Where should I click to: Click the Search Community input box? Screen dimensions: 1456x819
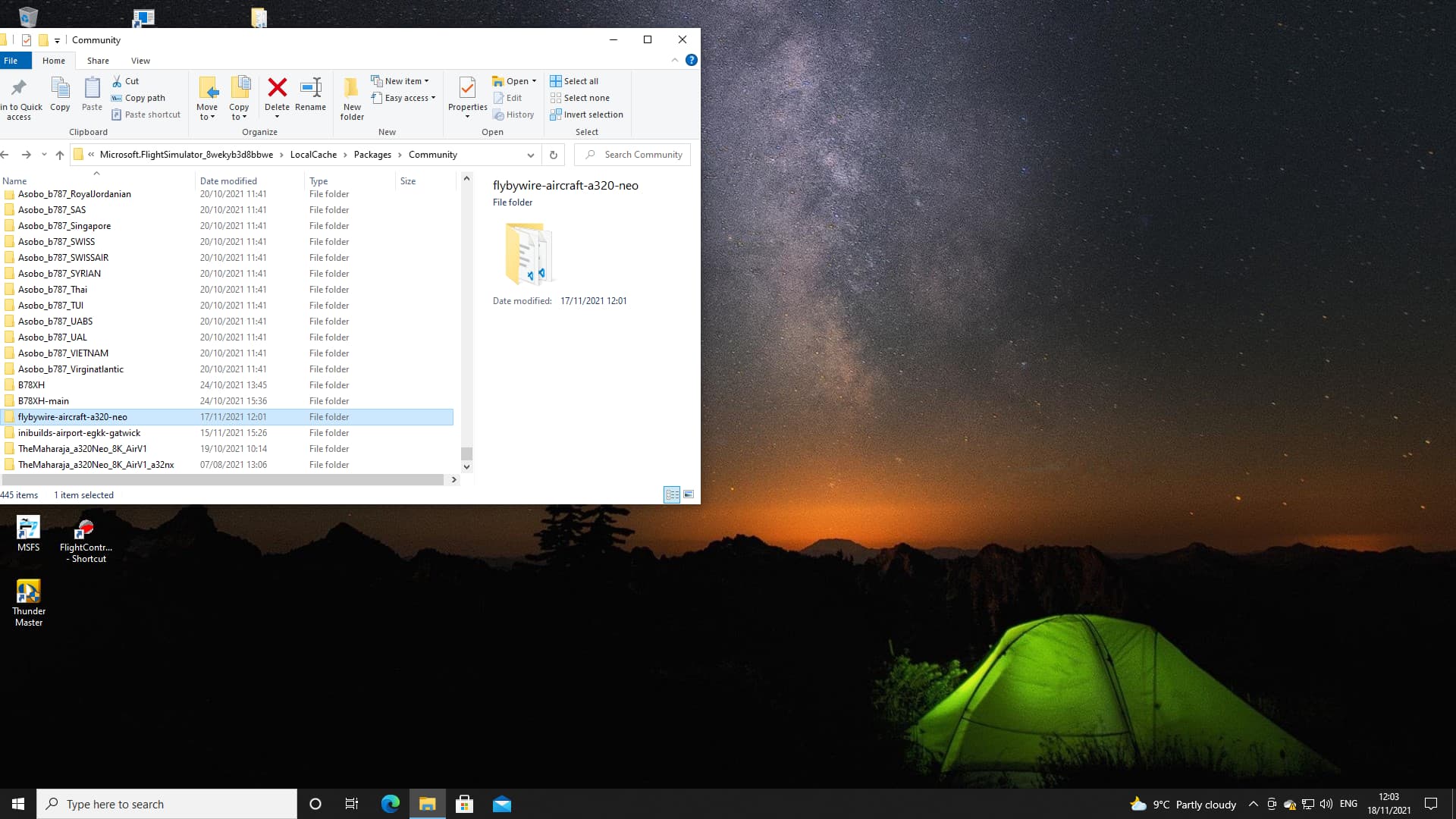[632, 155]
